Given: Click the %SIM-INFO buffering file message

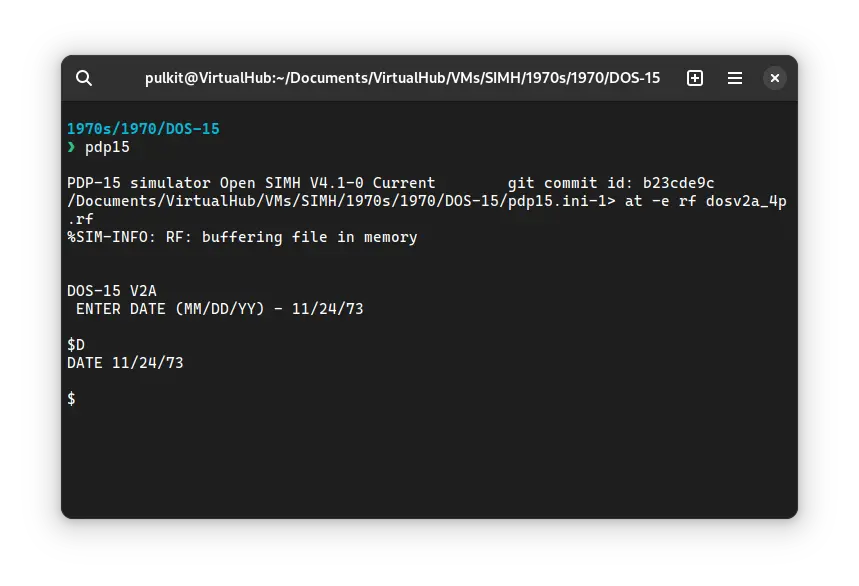Looking at the screenshot, I should (242, 237).
